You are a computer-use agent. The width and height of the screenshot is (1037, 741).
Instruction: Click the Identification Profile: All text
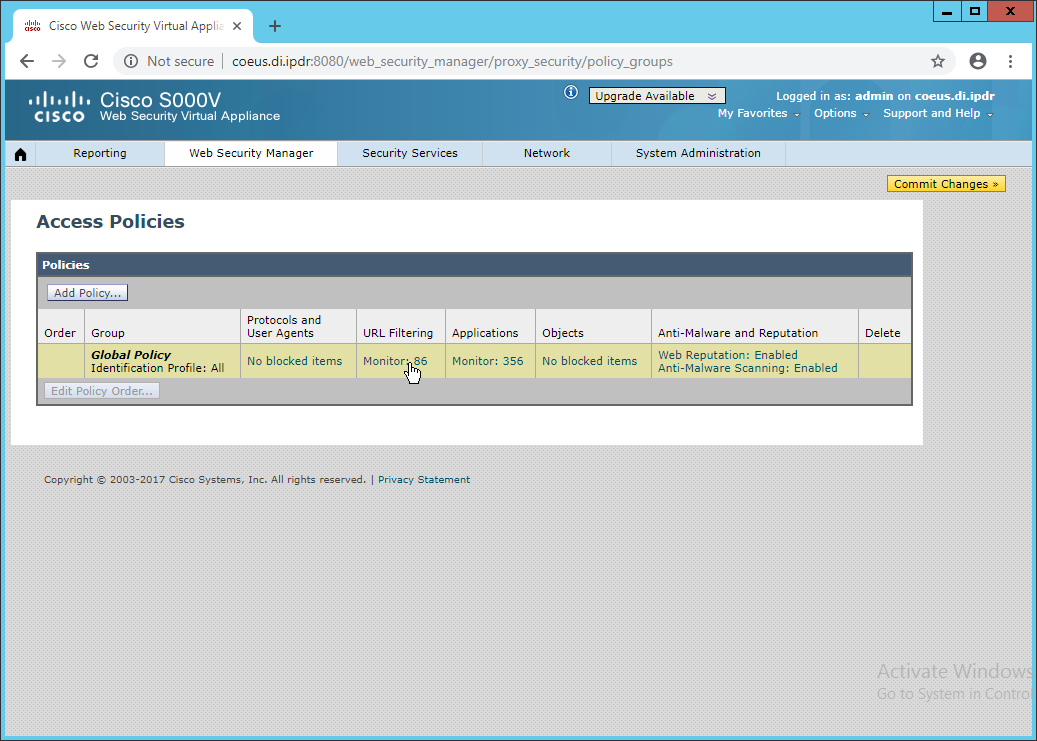pyautogui.click(x=158, y=369)
